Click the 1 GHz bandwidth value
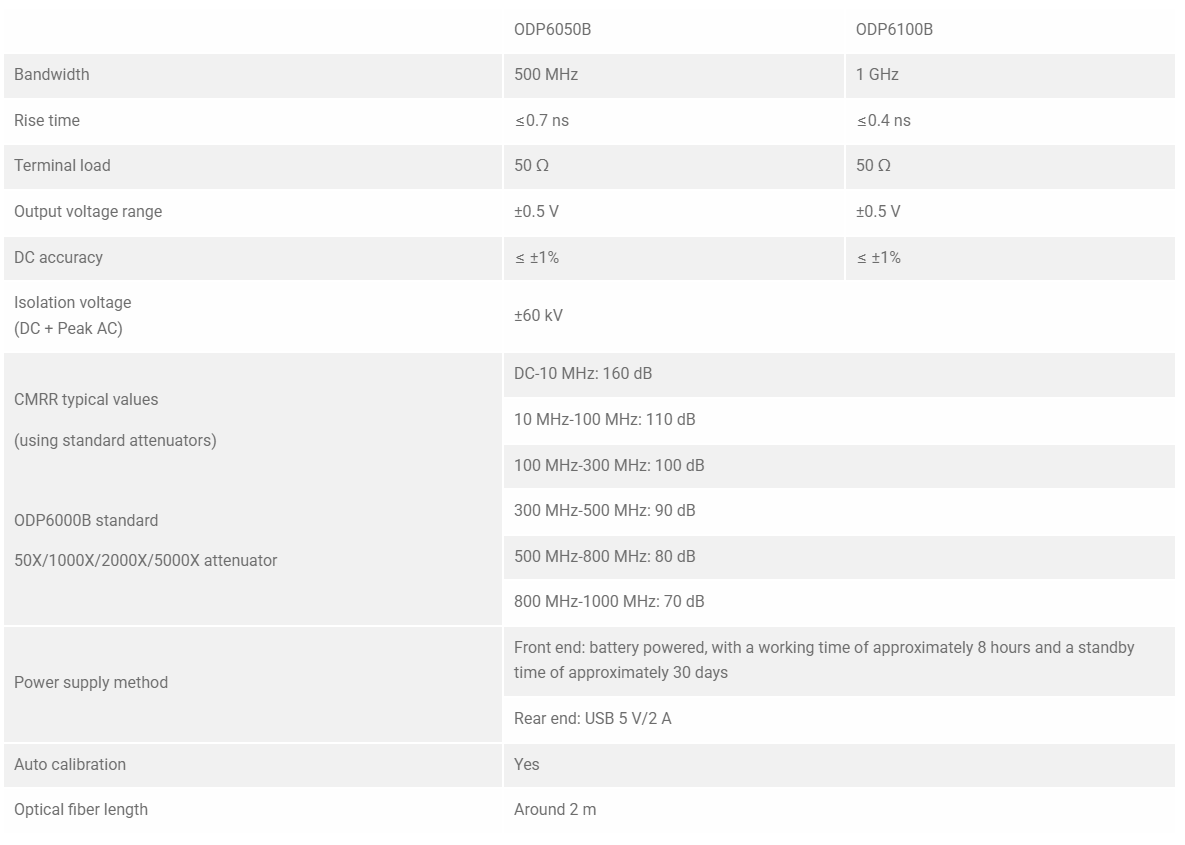The width and height of the screenshot is (1185, 845). [877, 74]
